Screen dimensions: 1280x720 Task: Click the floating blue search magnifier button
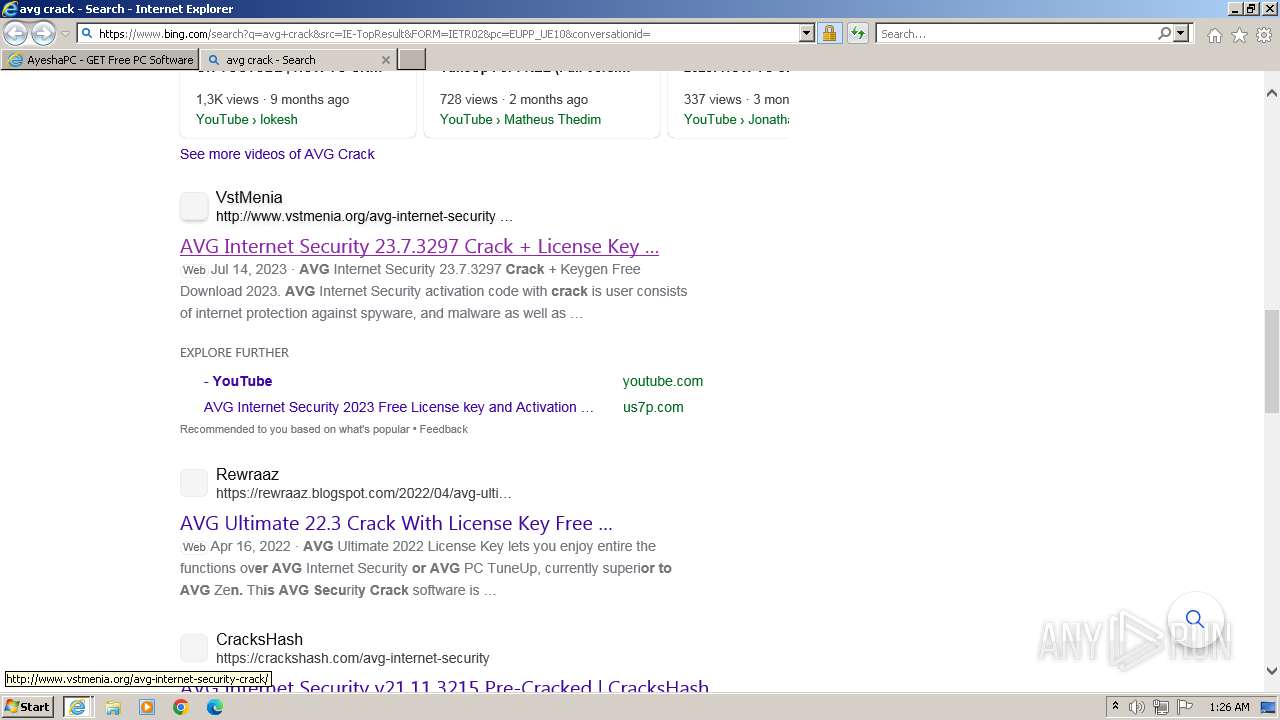pos(1195,619)
